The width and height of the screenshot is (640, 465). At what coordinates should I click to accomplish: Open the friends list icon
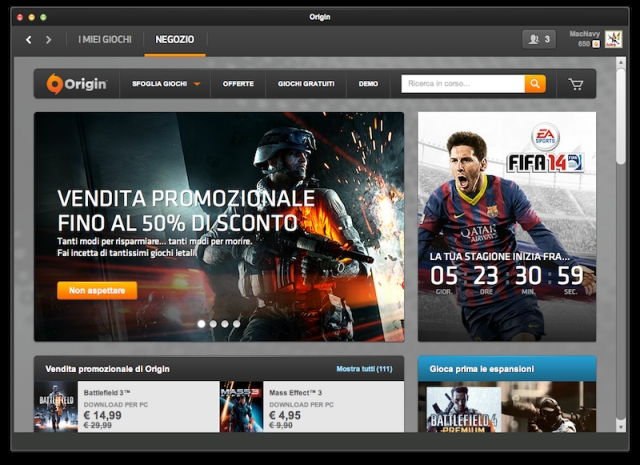538,39
